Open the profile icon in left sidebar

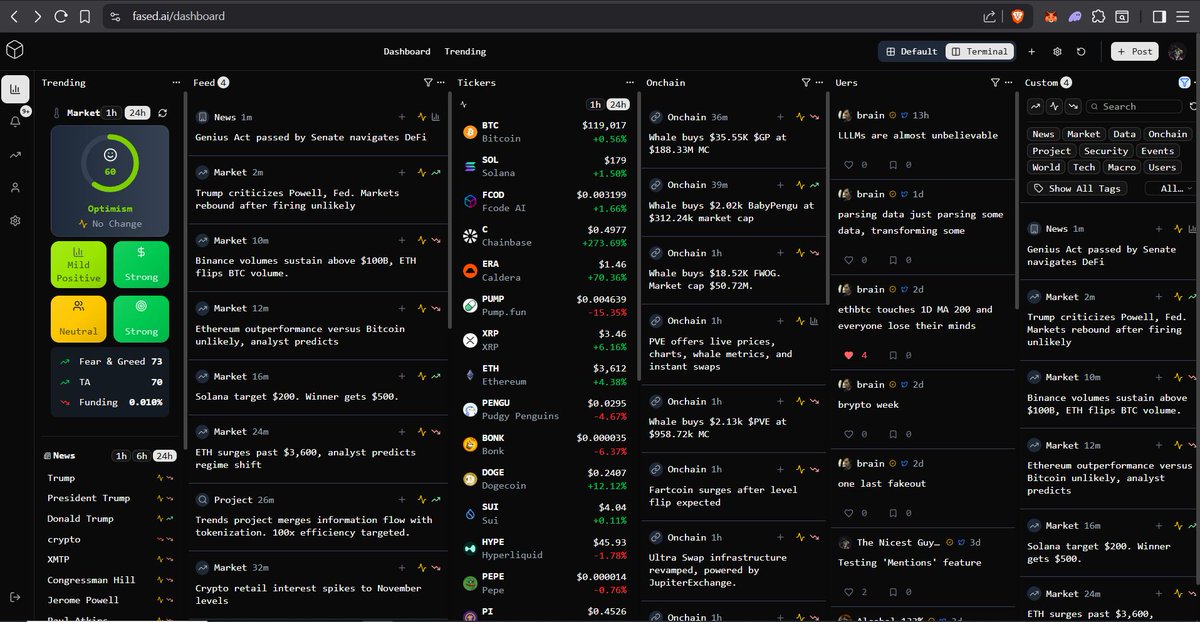[x=15, y=188]
